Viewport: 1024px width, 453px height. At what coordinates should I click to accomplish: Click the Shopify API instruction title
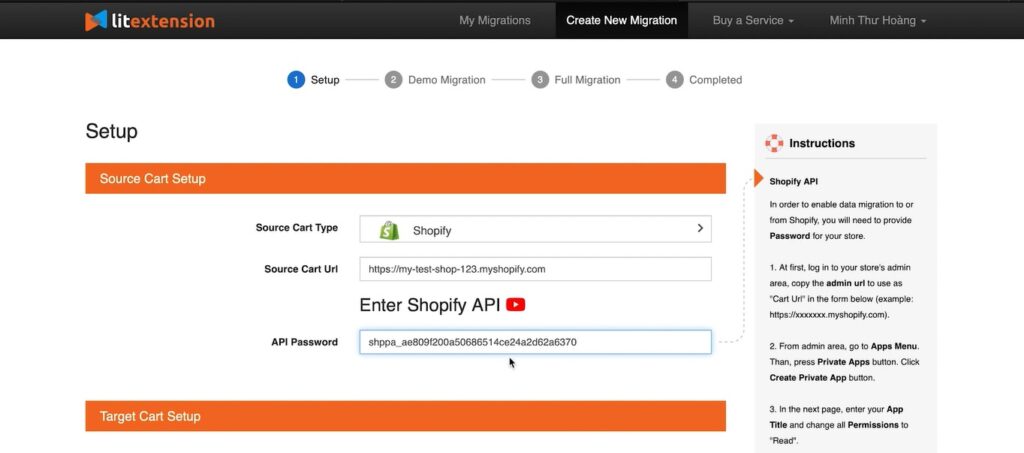793,181
